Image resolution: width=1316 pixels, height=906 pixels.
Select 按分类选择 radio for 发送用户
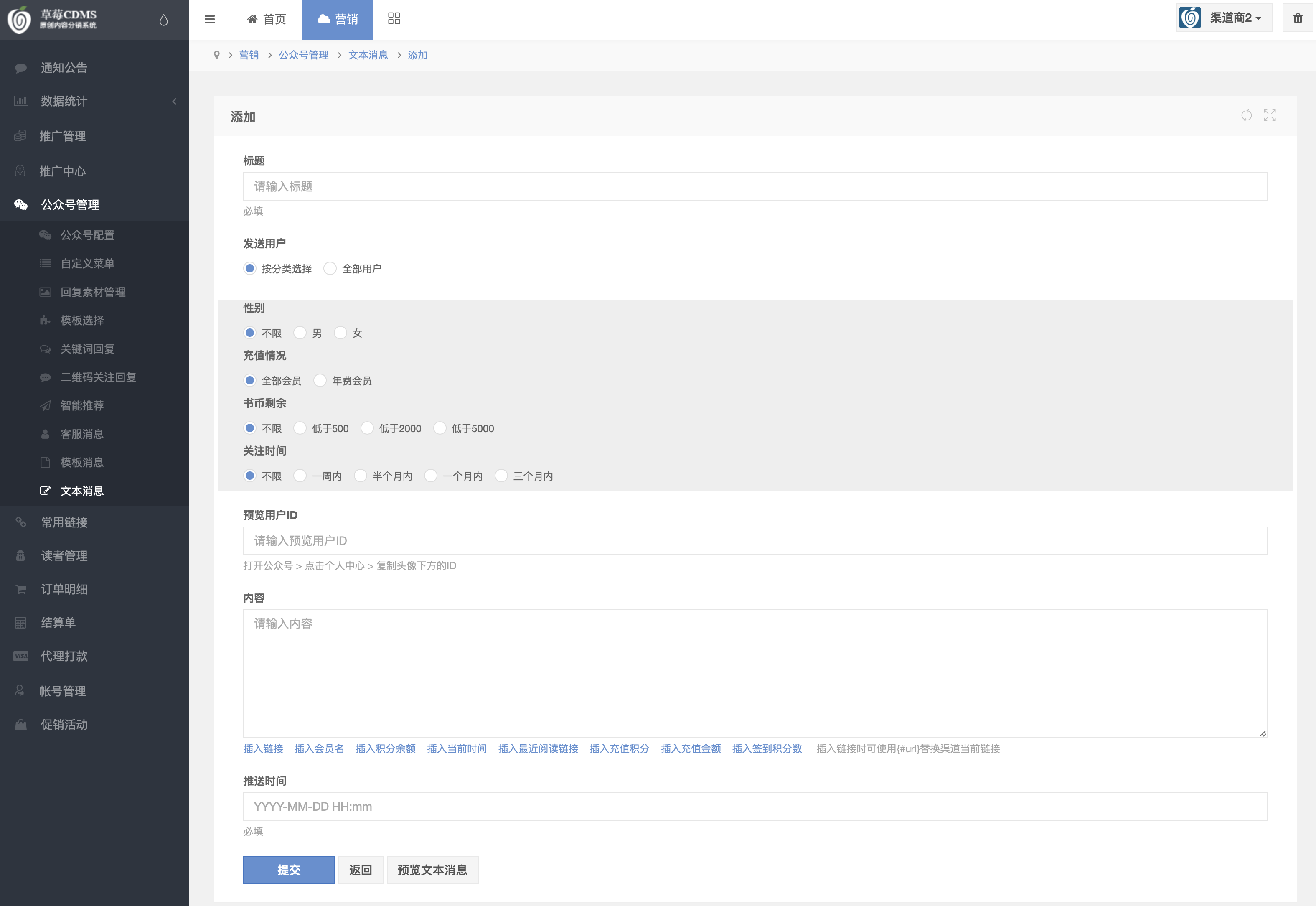tap(250, 269)
